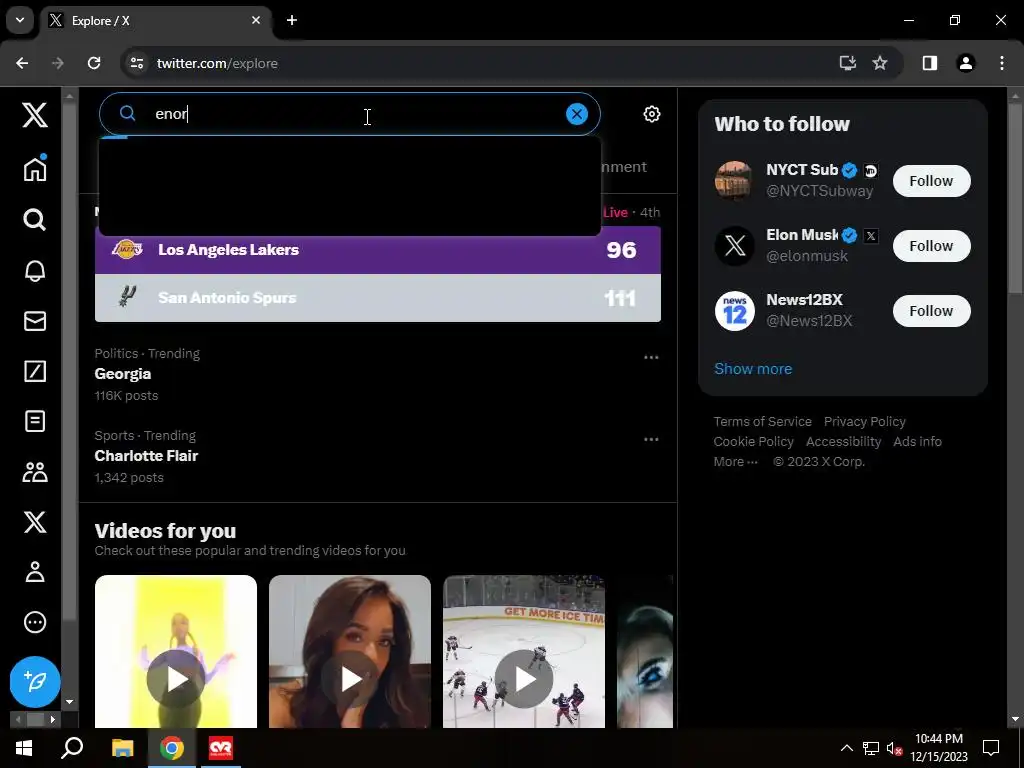Open more options for Georgia trend
This screenshot has width=1024, height=768.
(x=651, y=357)
